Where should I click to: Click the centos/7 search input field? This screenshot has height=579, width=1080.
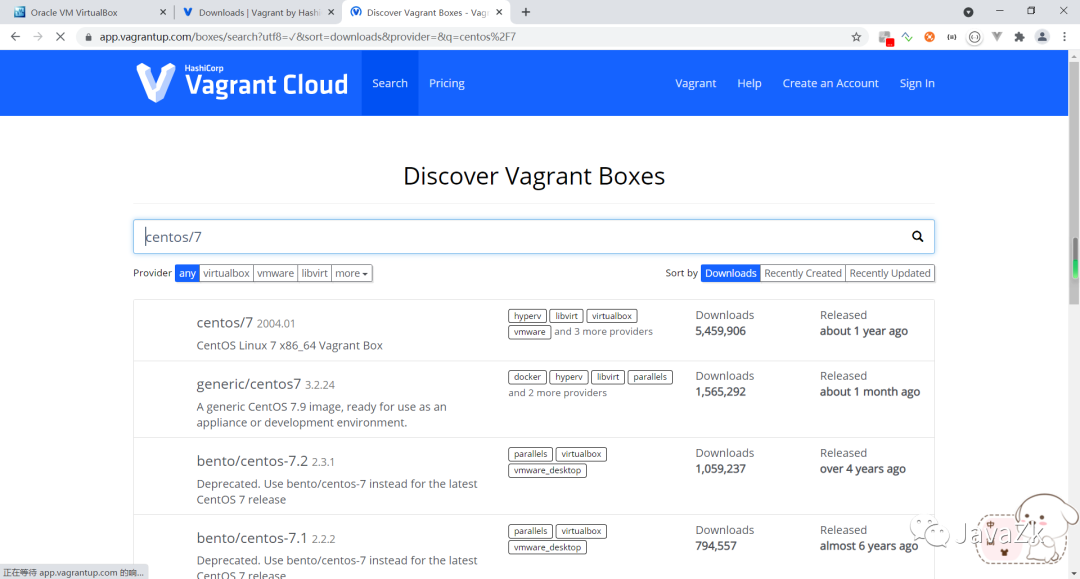[x=534, y=237]
